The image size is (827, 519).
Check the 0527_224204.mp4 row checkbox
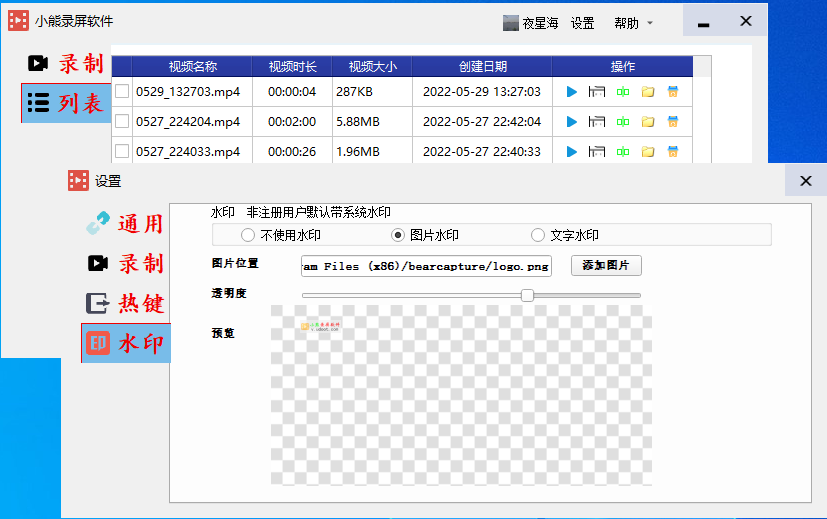[x=122, y=122]
